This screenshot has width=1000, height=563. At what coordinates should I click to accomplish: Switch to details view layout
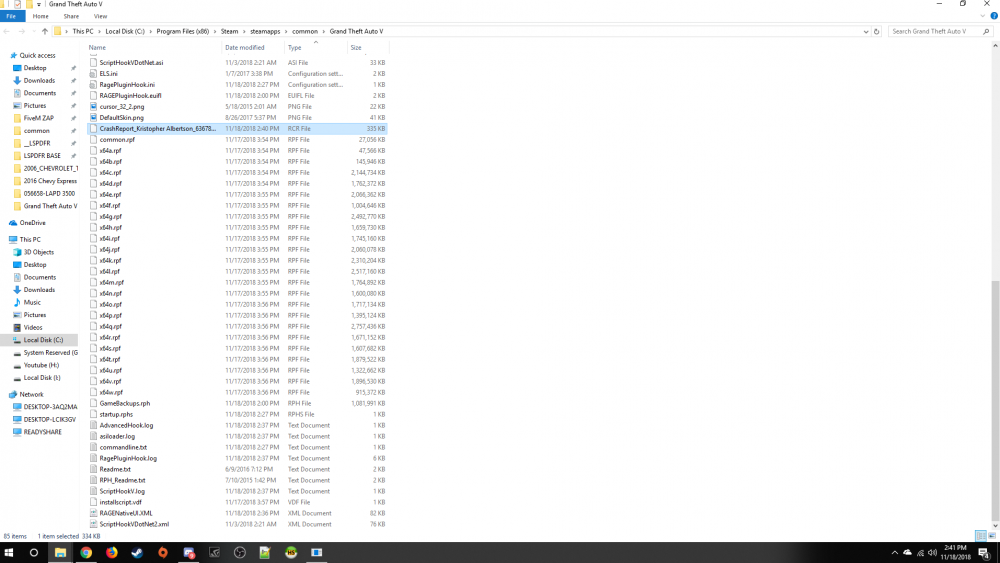point(980,536)
